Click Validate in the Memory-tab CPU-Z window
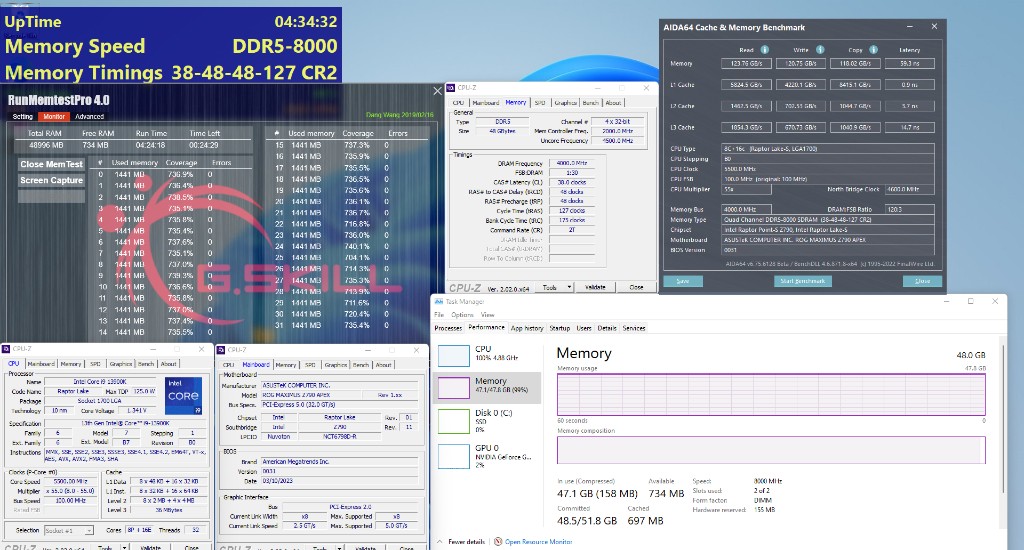Viewport: 1024px width, 550px height. [595, 287]
